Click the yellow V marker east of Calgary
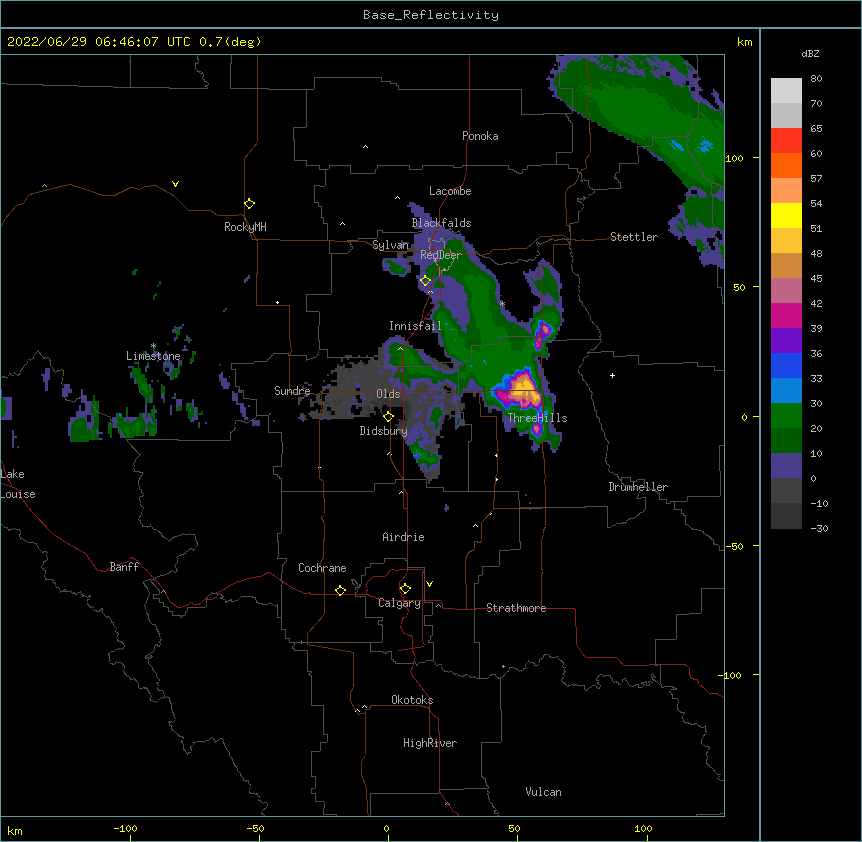The width and height of the screenshot is (862, 842). tap(429, 584)
